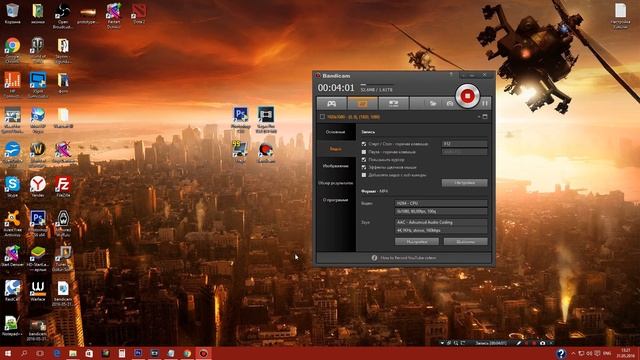Screen dimensions: 640x360
Task: Select the text file icon at top right
Action: [x=620, y=16]
